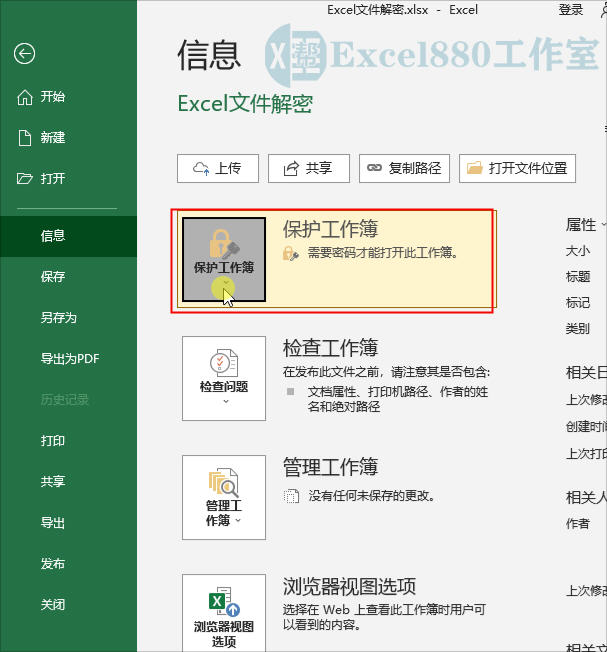
Task: Click the 登录 sign-in link
Action: point(571,10)
